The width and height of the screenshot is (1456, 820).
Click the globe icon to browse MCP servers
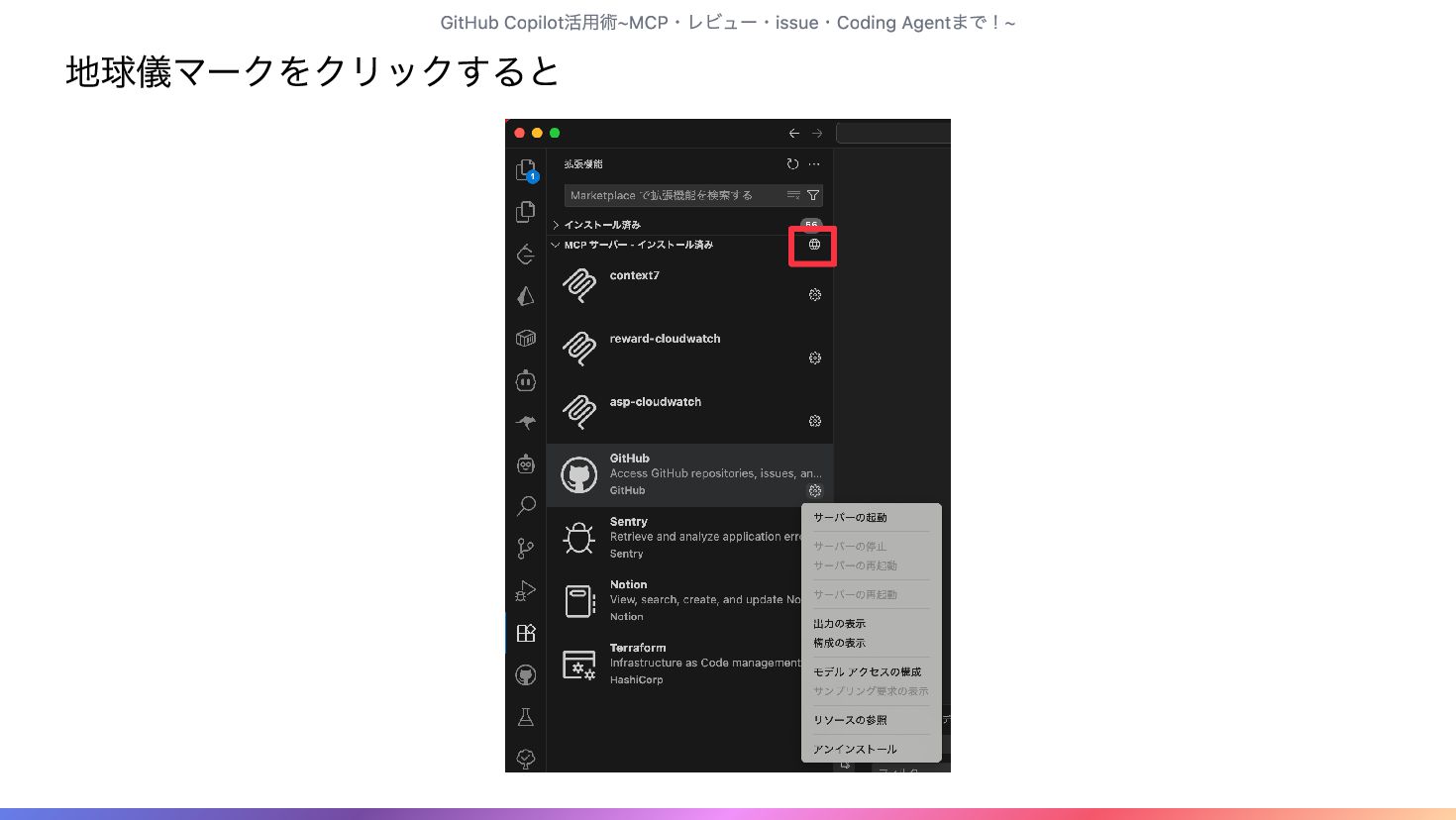(814, 245)
